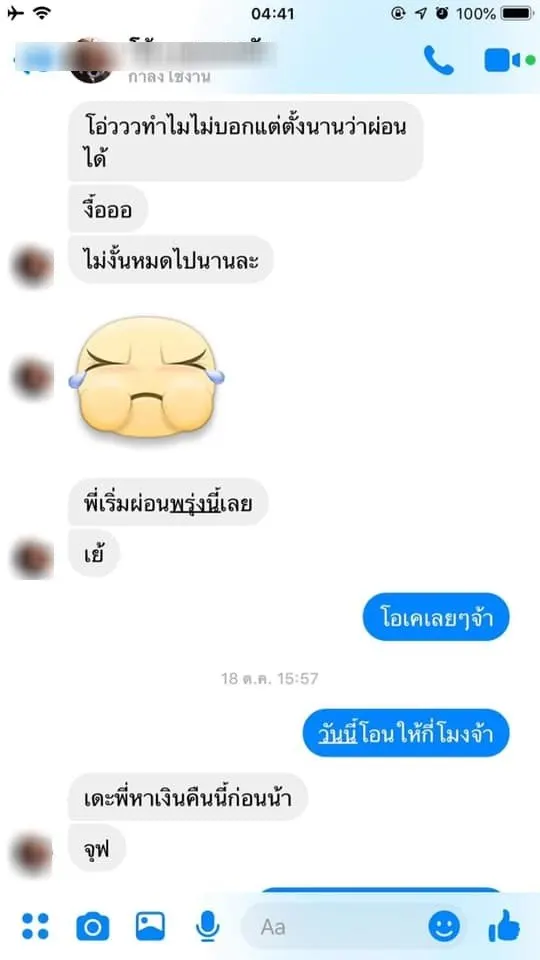The width and height of the screenshot is (540, 960).
Task: Select the งื้อออ message bubble
Action: [108, 209]
